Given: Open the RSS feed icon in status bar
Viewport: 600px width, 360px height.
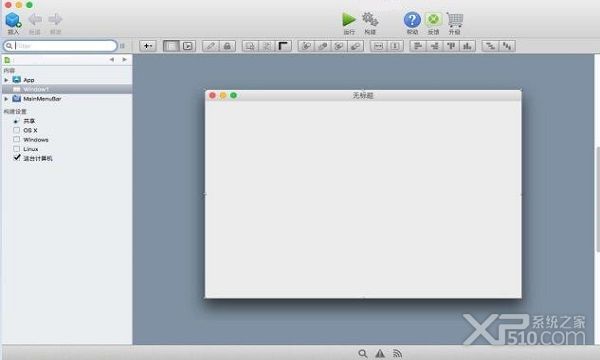Looking at the screenshot, I should click(x=398, y=354).
